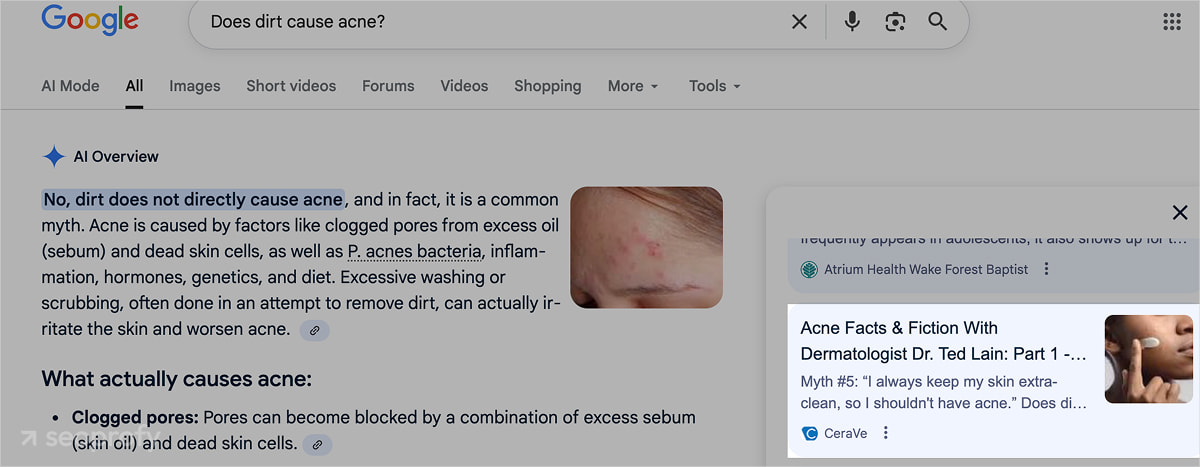Screen dimensions: 1200x467
Task: Go to the Forums tab
Action: 388,86
